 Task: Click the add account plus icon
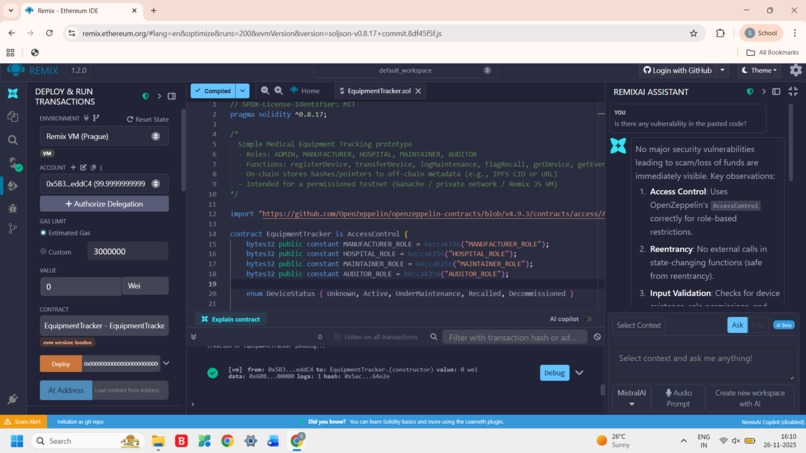(x=73, y=167)
